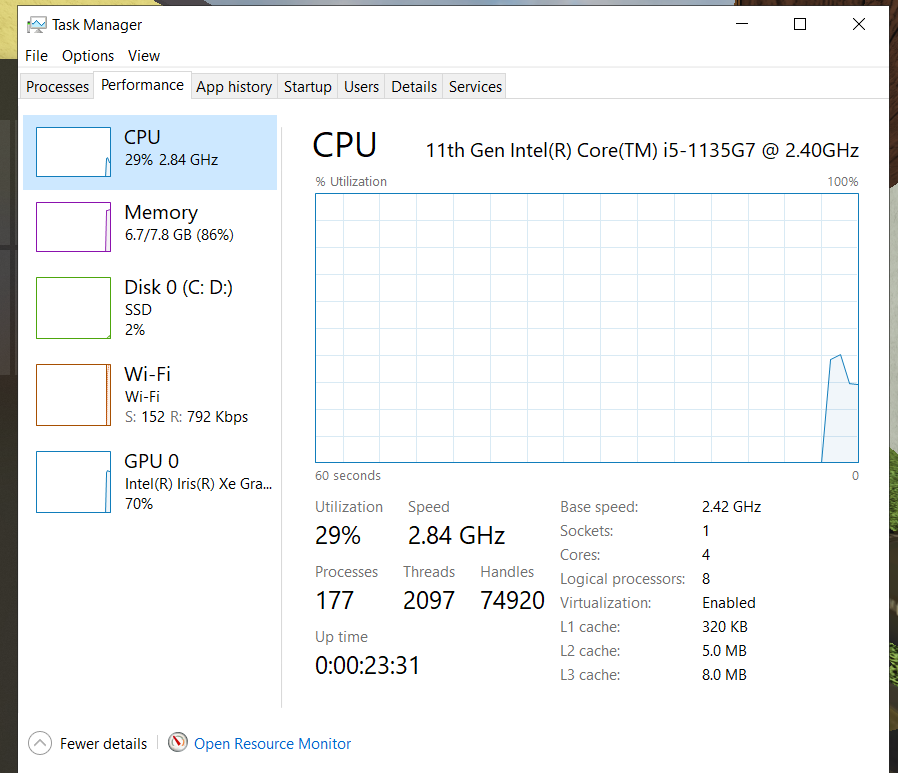Click the Task Manager title bar icon
Viewport: 898px width, 773px height.
(37, 25)
